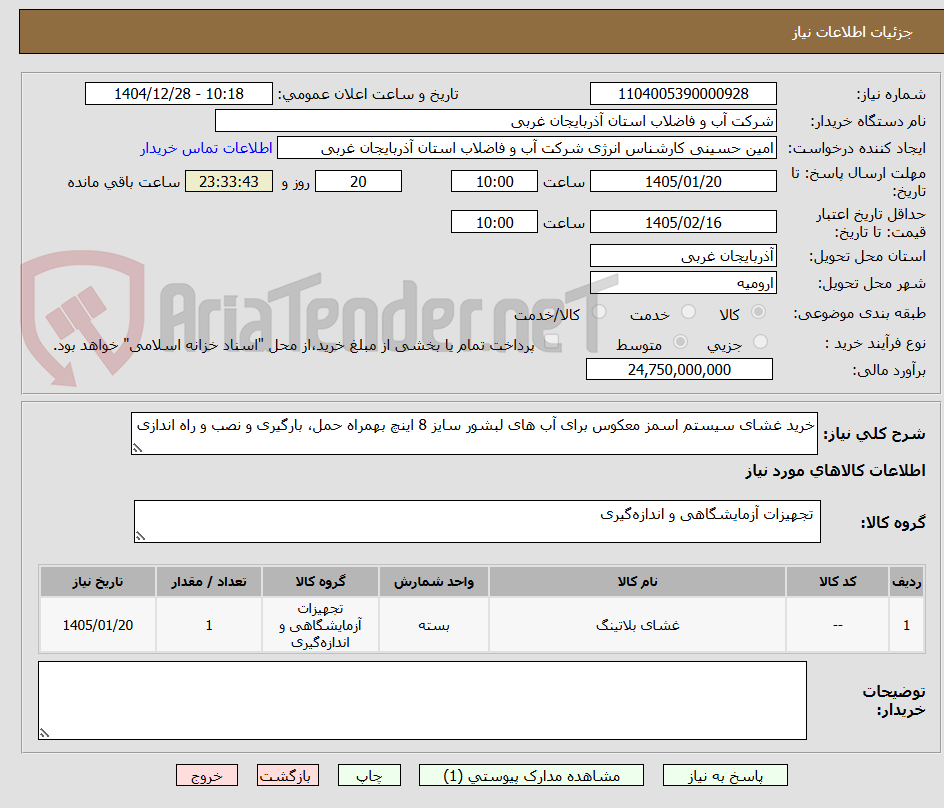Image resolution: width=944 pixels, height=808 pixels.
Task: Click the response deadline date 1405/01/20 field
Action: click(683, 181)
